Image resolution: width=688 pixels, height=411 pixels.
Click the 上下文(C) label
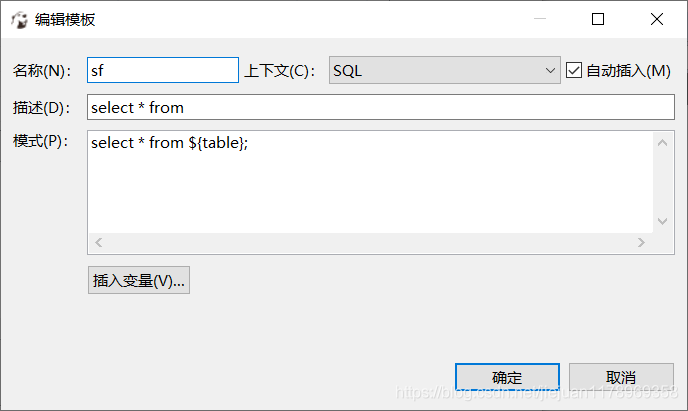click(280, 71)
